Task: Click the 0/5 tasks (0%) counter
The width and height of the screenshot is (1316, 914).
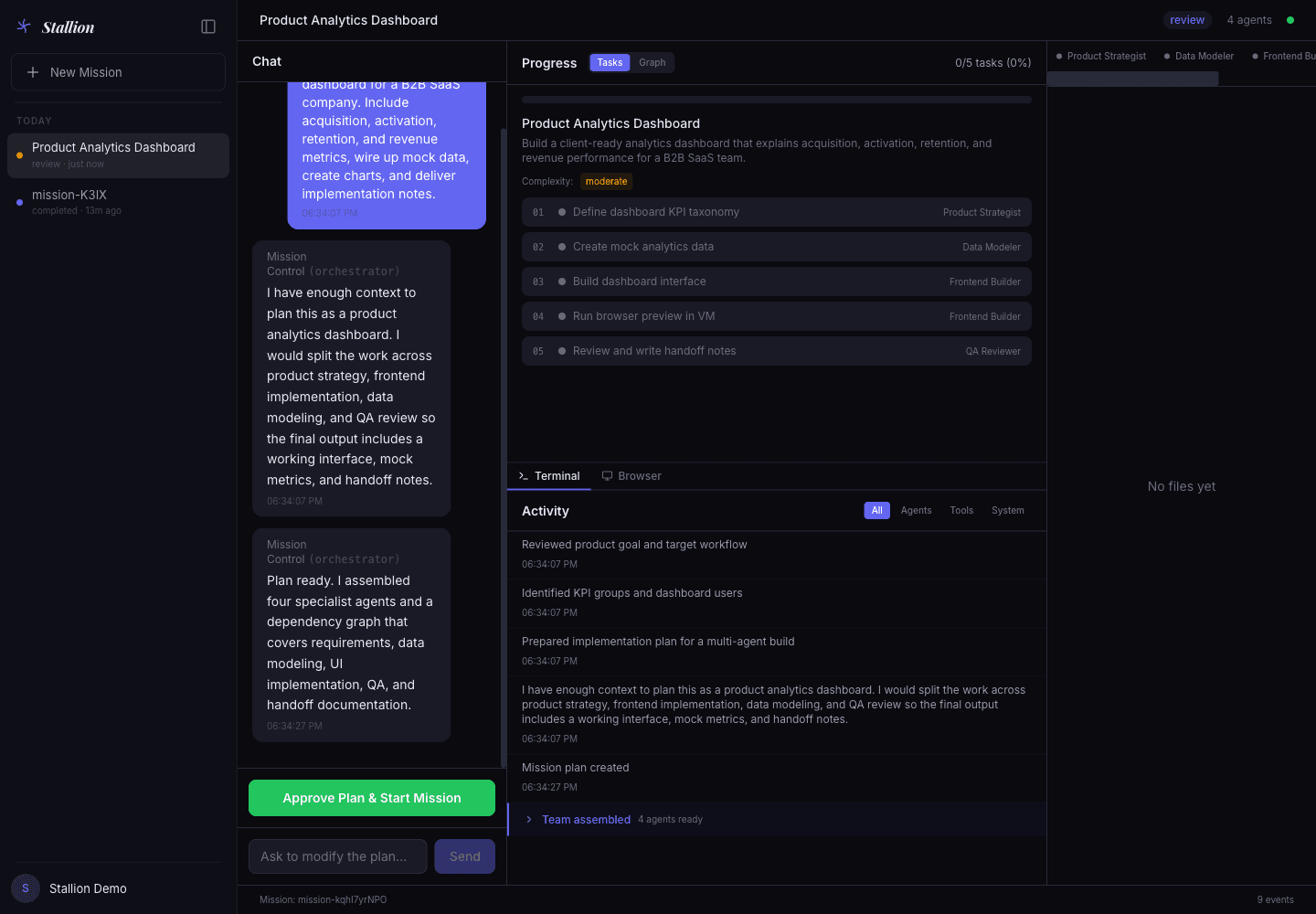Action: 993,63
